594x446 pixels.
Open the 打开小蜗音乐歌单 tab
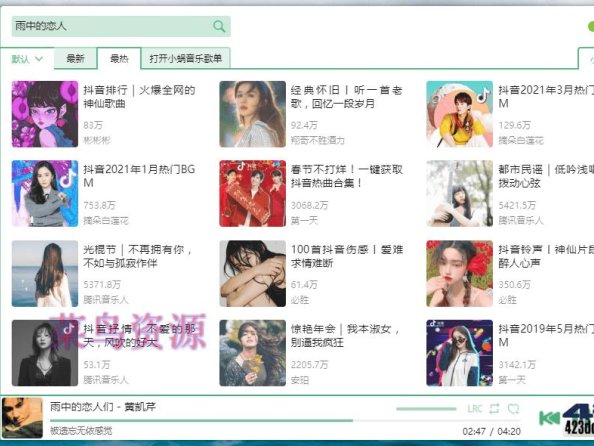tap(185, 58)
